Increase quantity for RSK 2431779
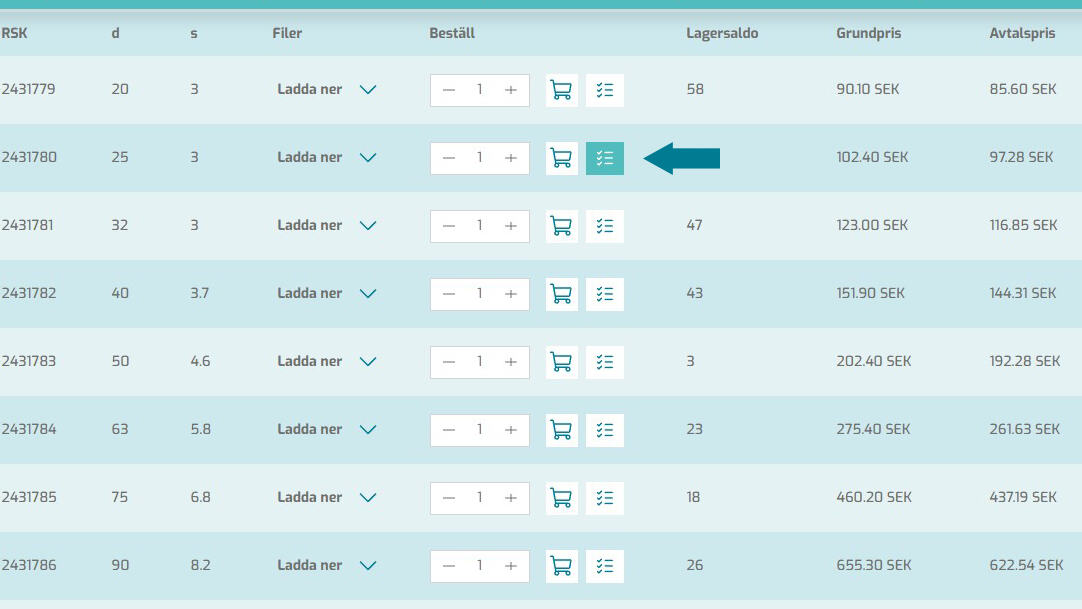The image size is (1082, 609). [511, 90]
